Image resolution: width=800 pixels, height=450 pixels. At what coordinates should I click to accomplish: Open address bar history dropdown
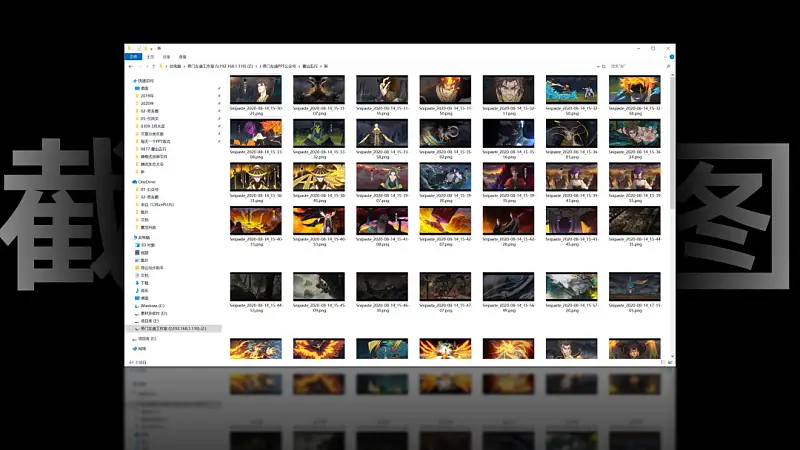click(598, 66)
